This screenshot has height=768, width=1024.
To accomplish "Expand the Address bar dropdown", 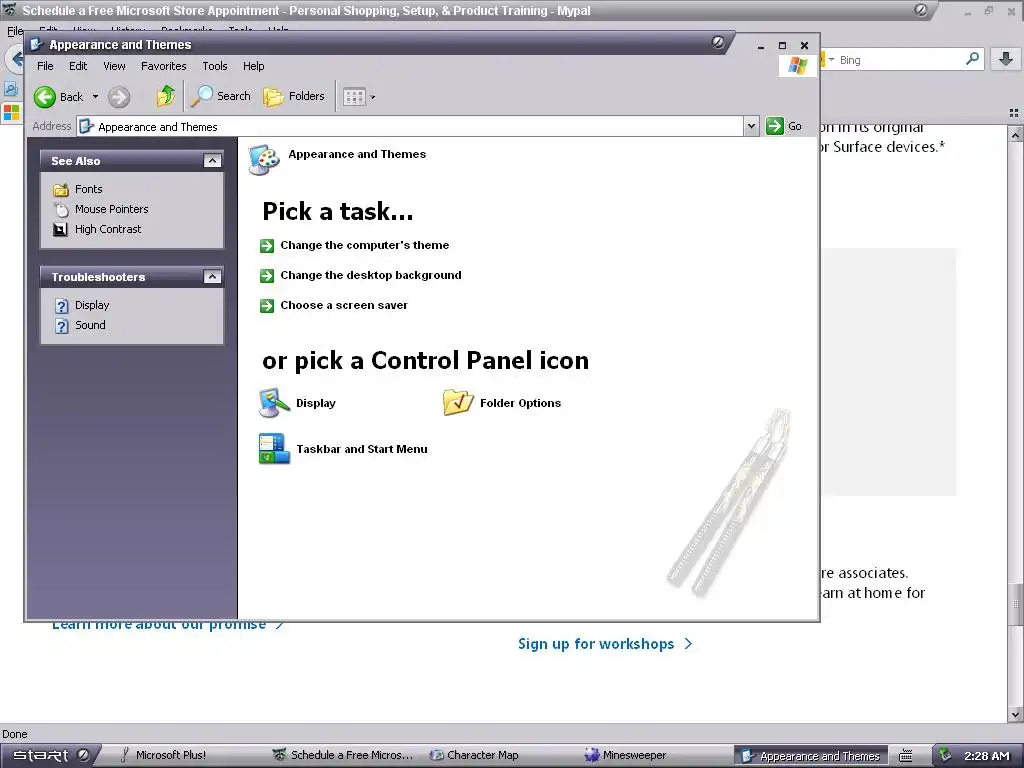I will (x=751, y=126).
